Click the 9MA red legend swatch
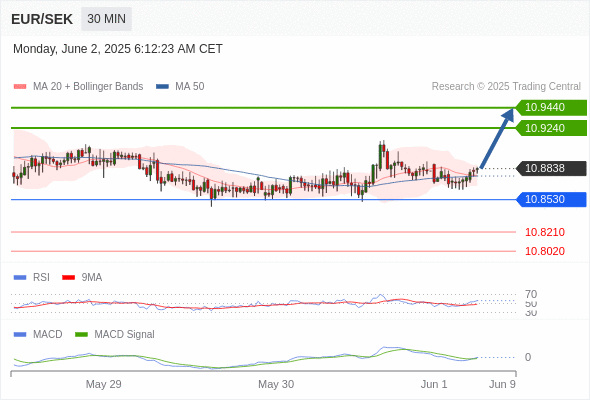 pos(68,278)
